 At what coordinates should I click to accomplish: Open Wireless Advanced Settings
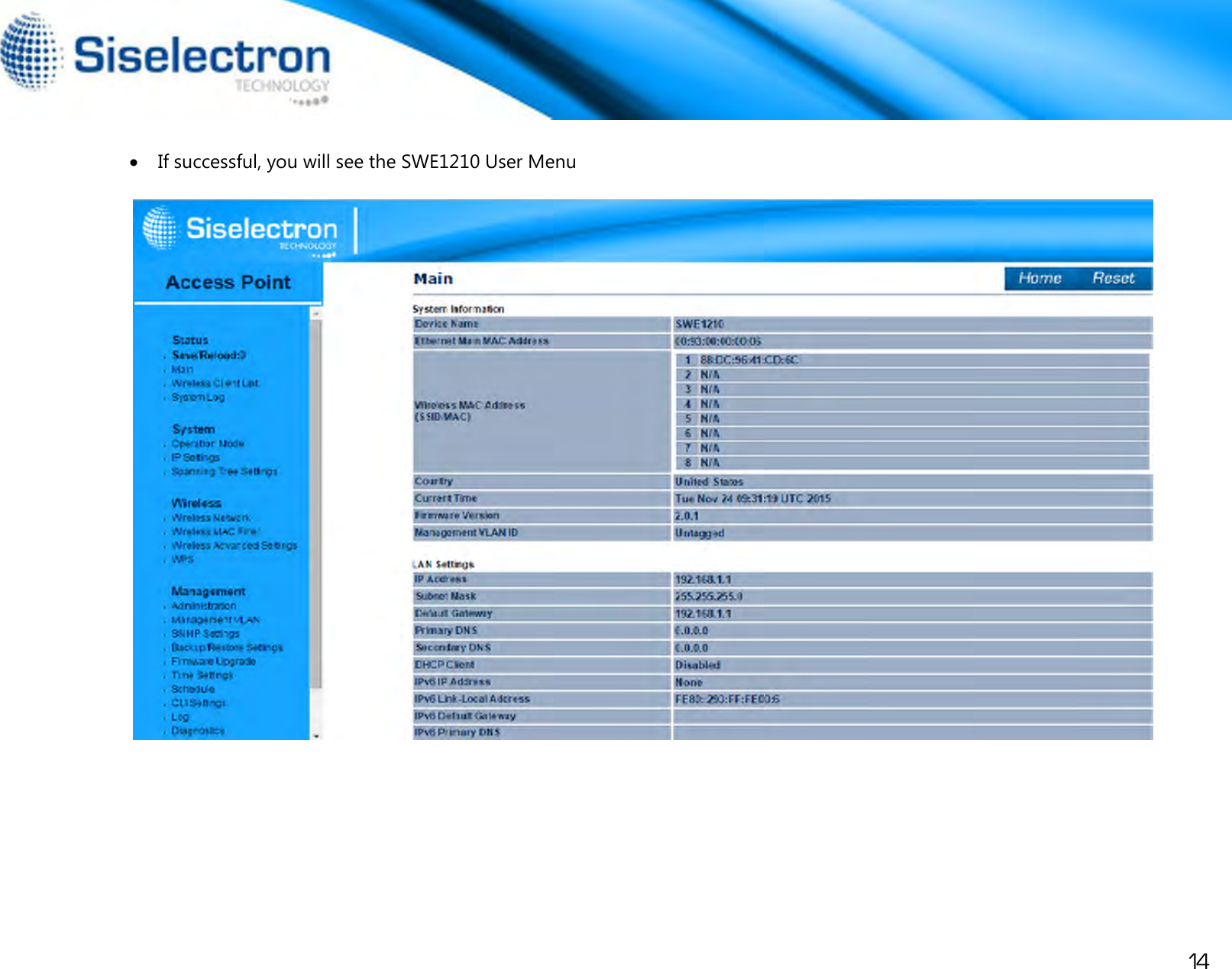pos(234,546)
